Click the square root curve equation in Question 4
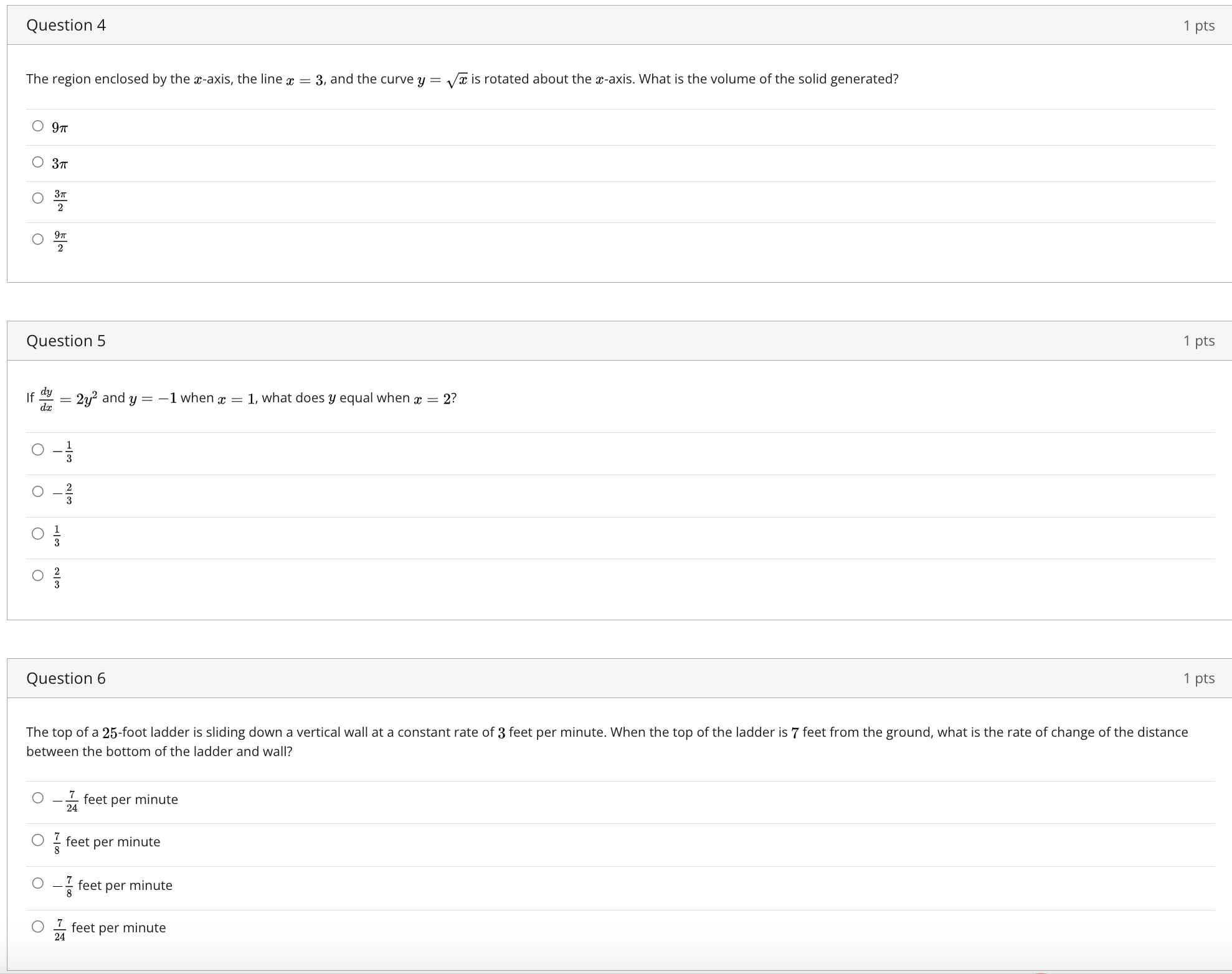The height and width of the screenshot is (974, 1232). (443, 78)
